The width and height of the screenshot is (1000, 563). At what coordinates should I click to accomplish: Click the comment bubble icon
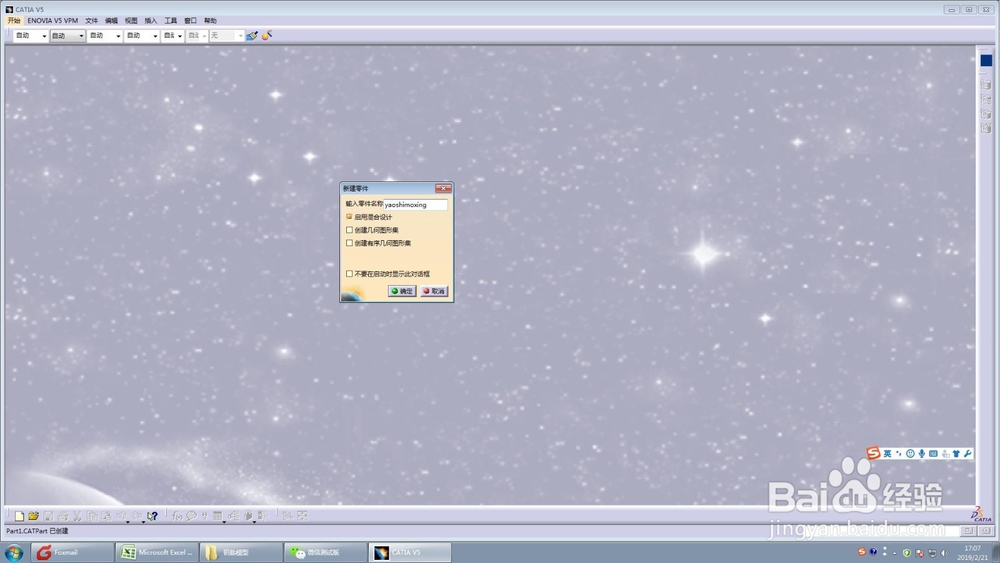point(191,516)
